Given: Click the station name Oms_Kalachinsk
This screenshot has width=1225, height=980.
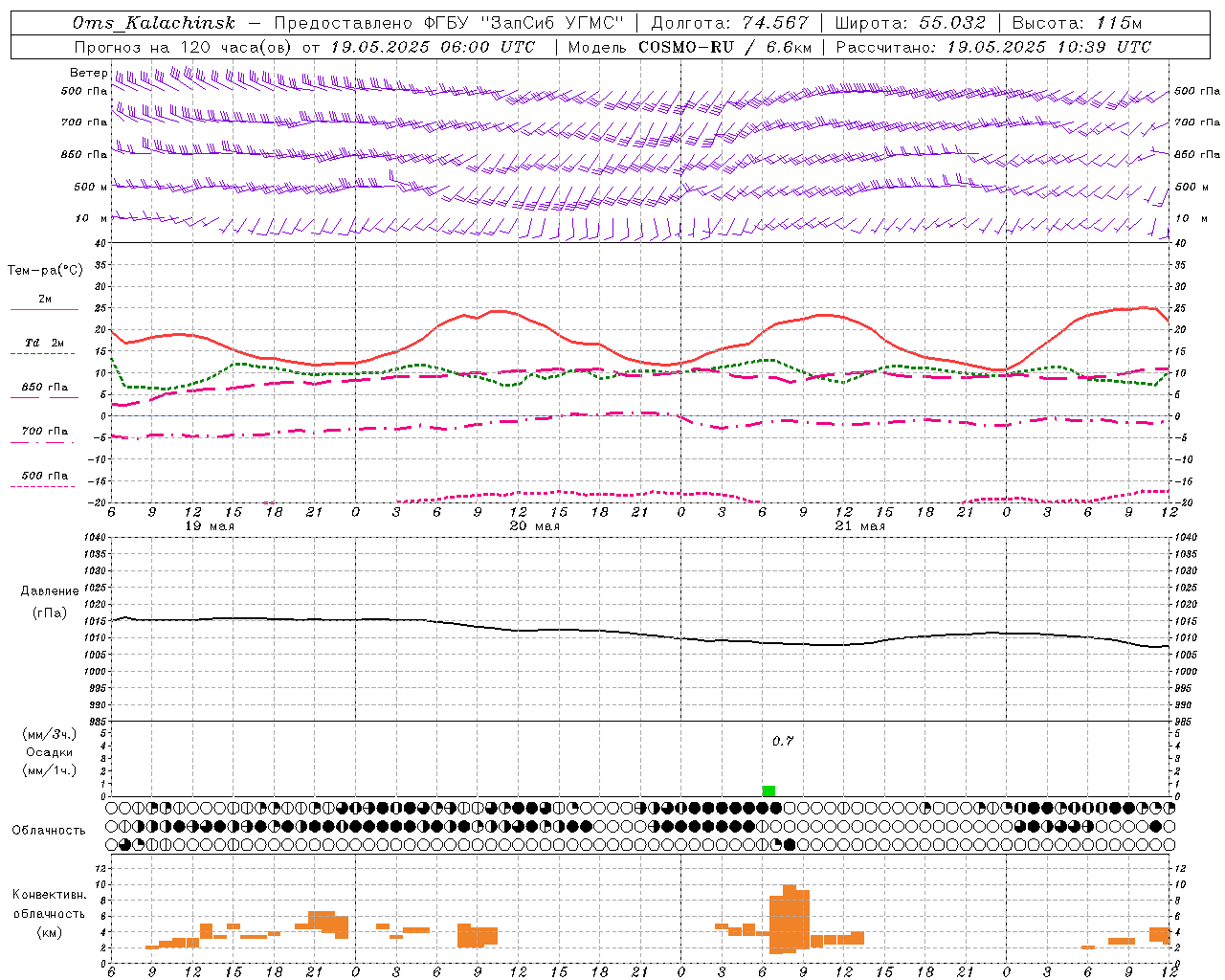Looking at the screenshot, I should click(x=154, y=23).
